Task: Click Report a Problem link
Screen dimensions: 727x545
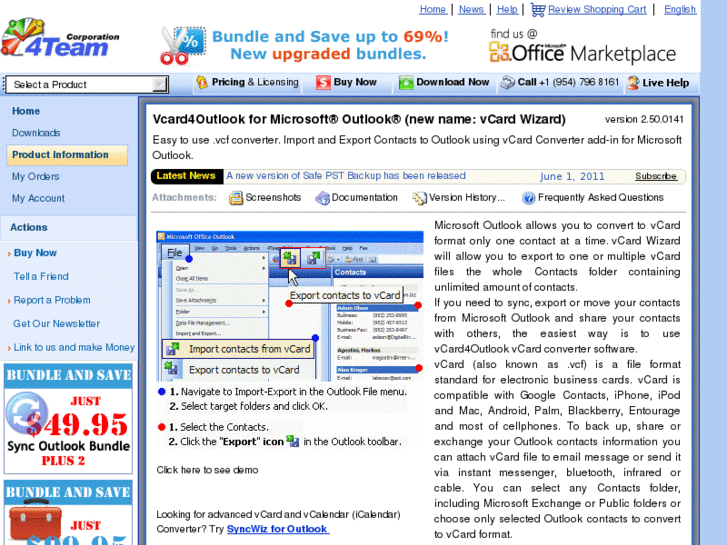Action: coord(52,300)
